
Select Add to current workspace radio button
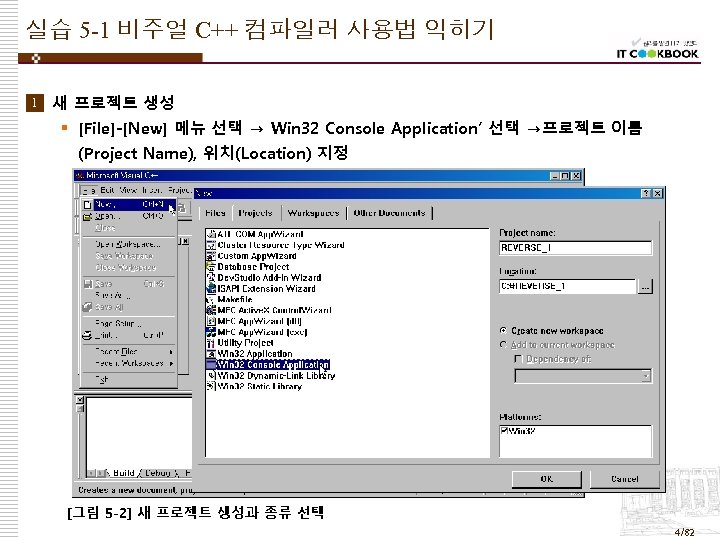pos(503,345)
